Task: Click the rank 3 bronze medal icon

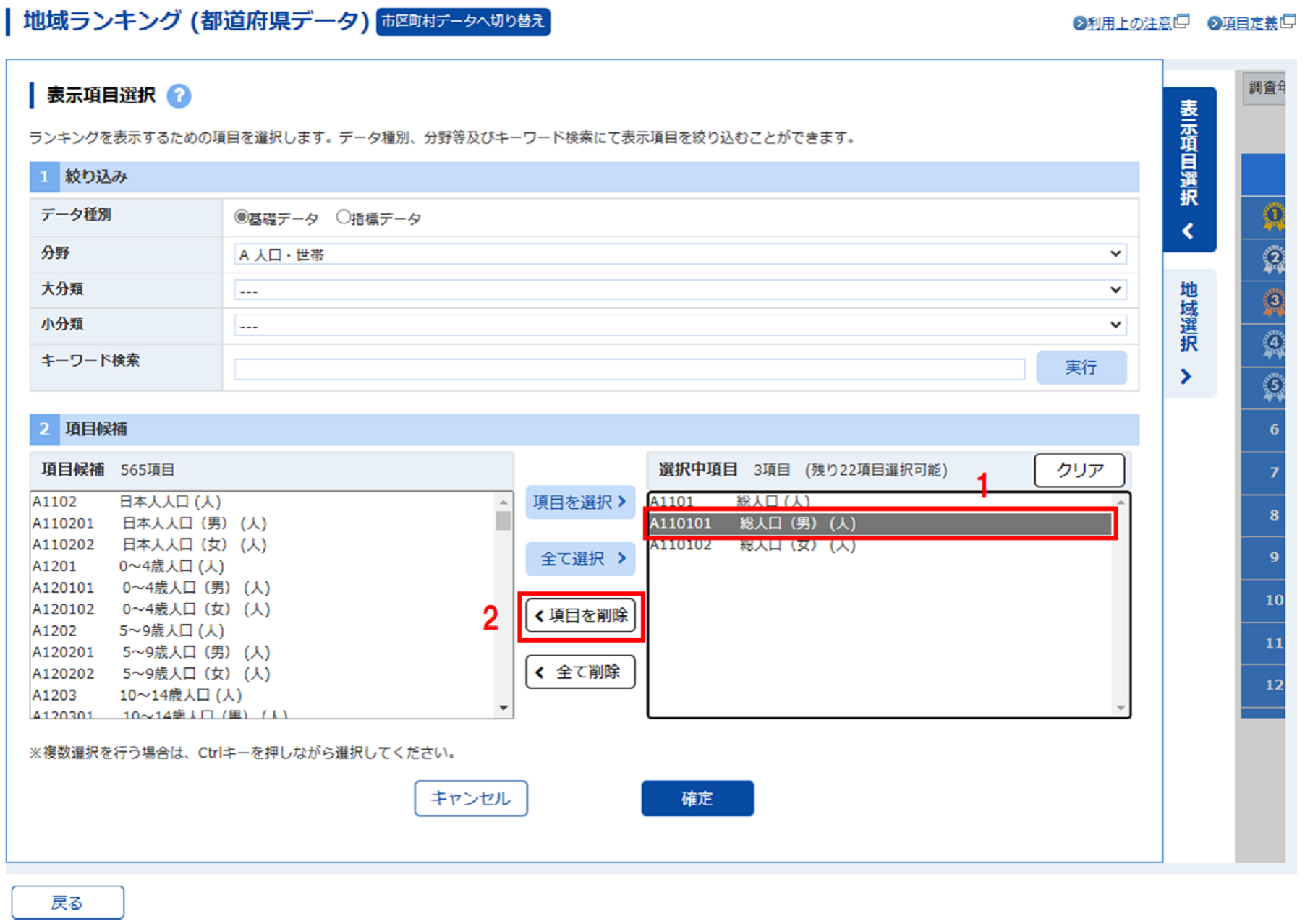Action: tap(1274, 302)
